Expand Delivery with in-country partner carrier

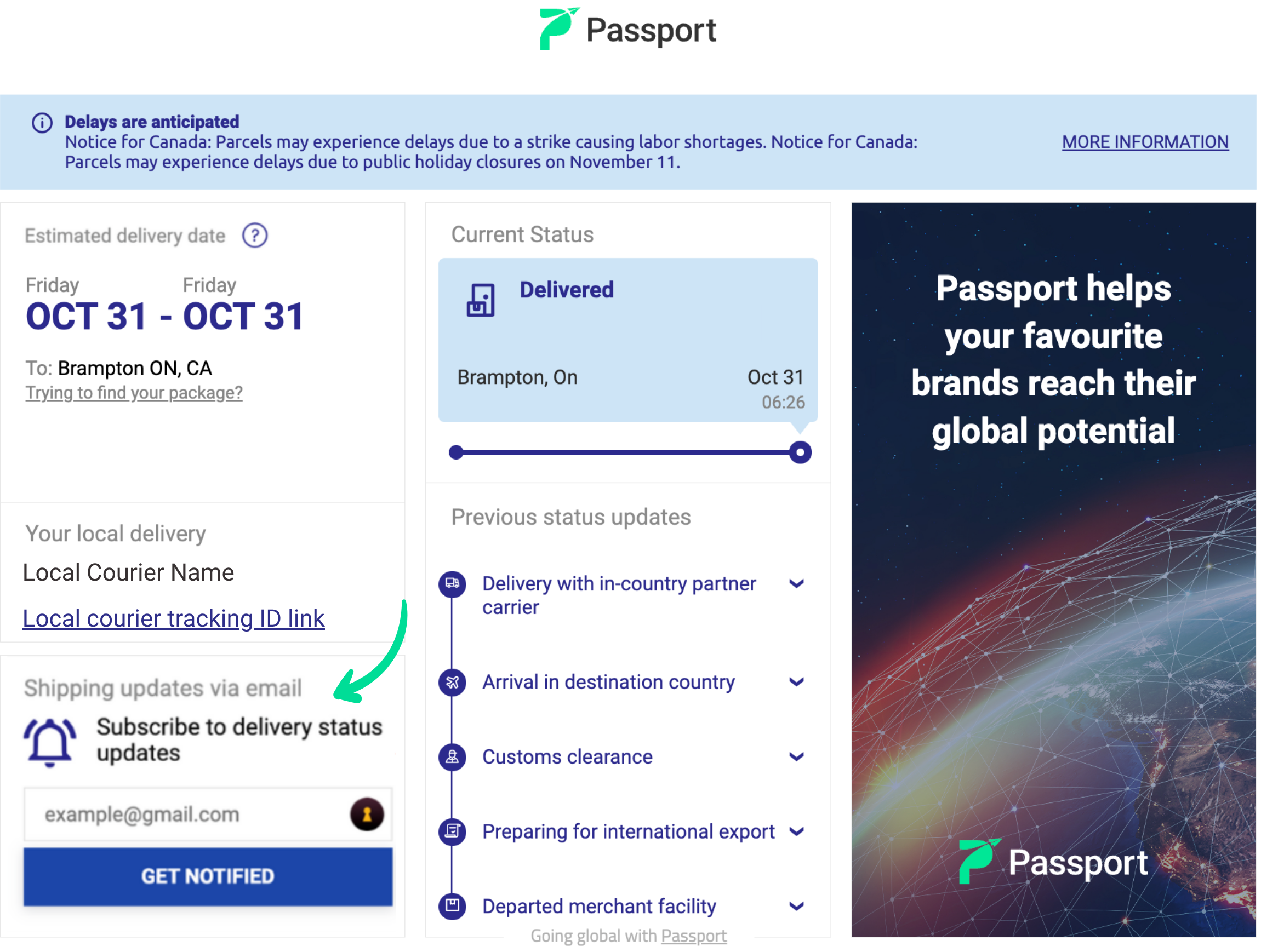click(796, 584)
